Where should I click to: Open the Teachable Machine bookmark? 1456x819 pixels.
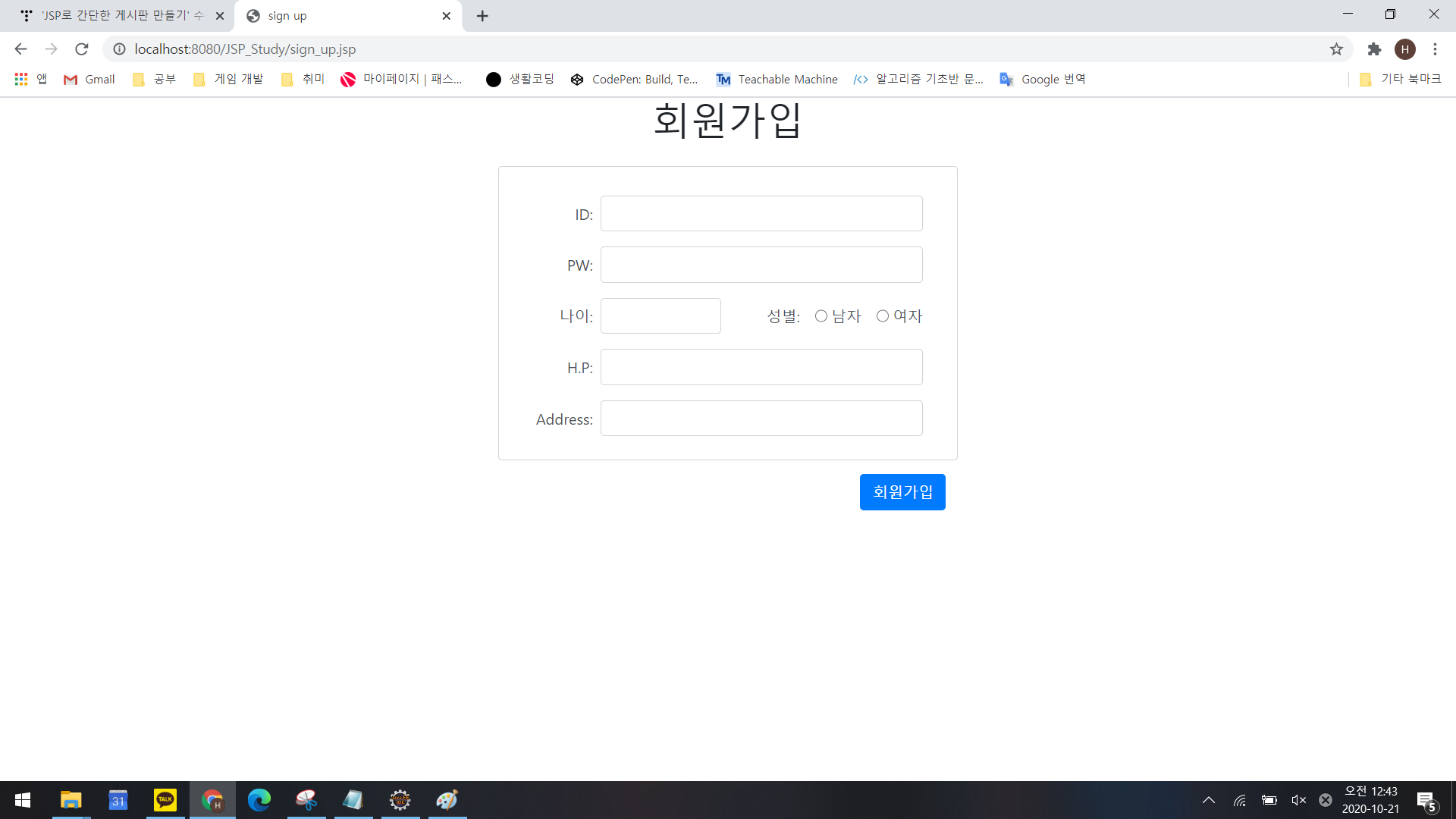[777, 79]
